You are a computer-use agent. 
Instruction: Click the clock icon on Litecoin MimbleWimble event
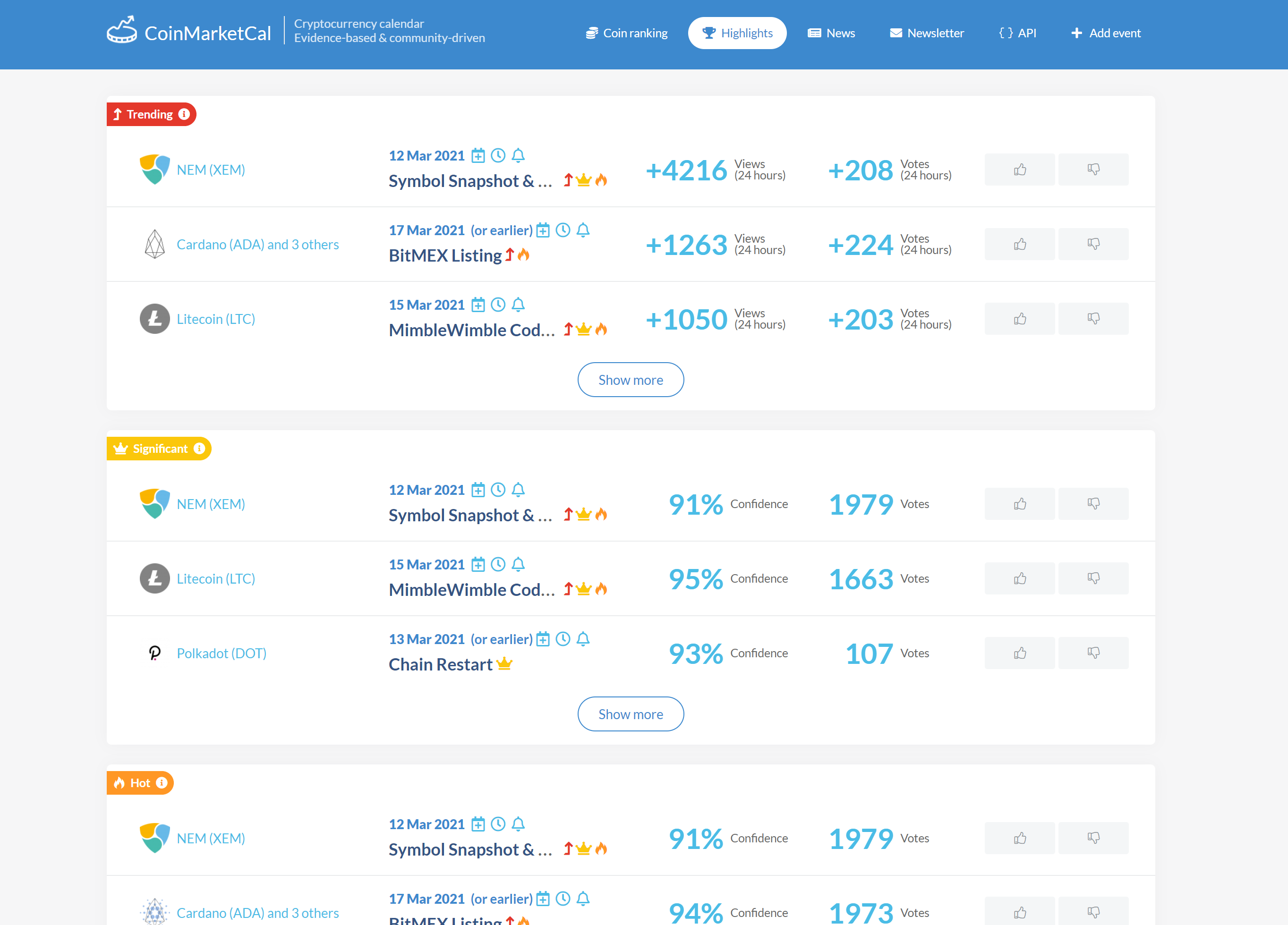coord(498,305)
